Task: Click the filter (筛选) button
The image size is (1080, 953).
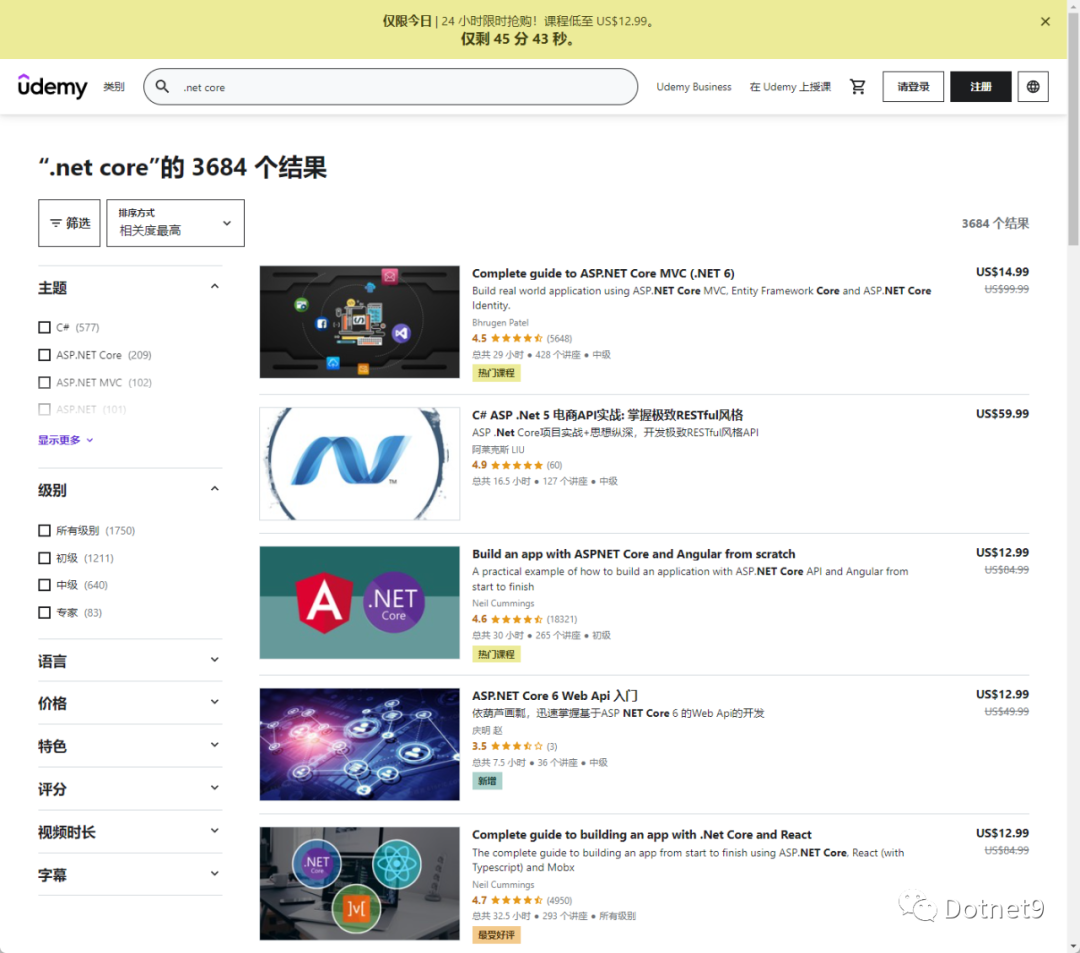Action: click(x=69, y=223)
